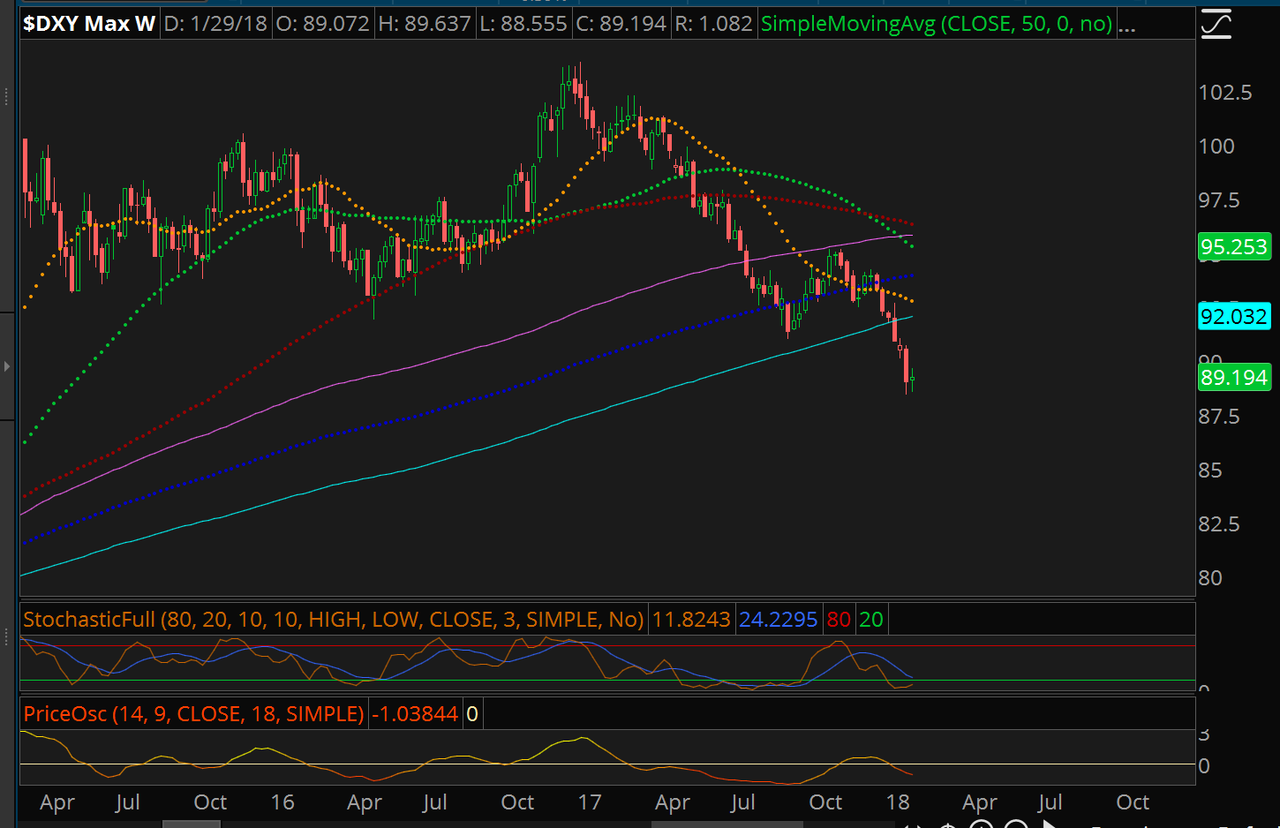
Task: Click the cyan 92.032 price bubble
Action: pos(1234,318)
